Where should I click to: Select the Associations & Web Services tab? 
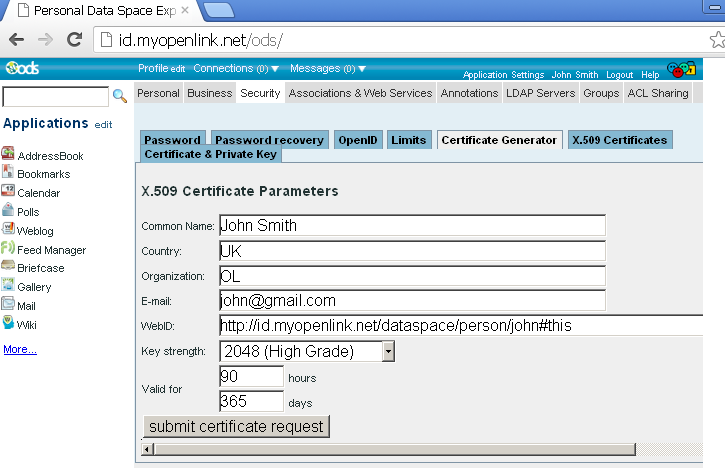[x=361, y=93]
